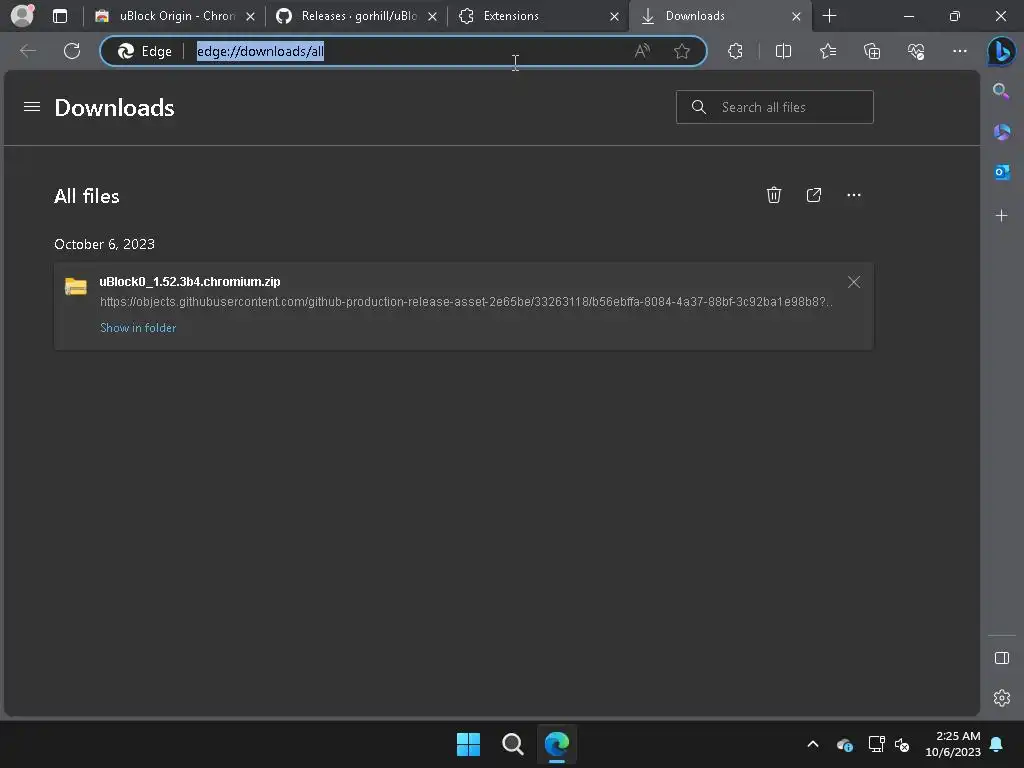The image size is (1024, 768).
Task: Close the Releases gorhill tab
Action: pyautogui.click(x=432, y=16)
